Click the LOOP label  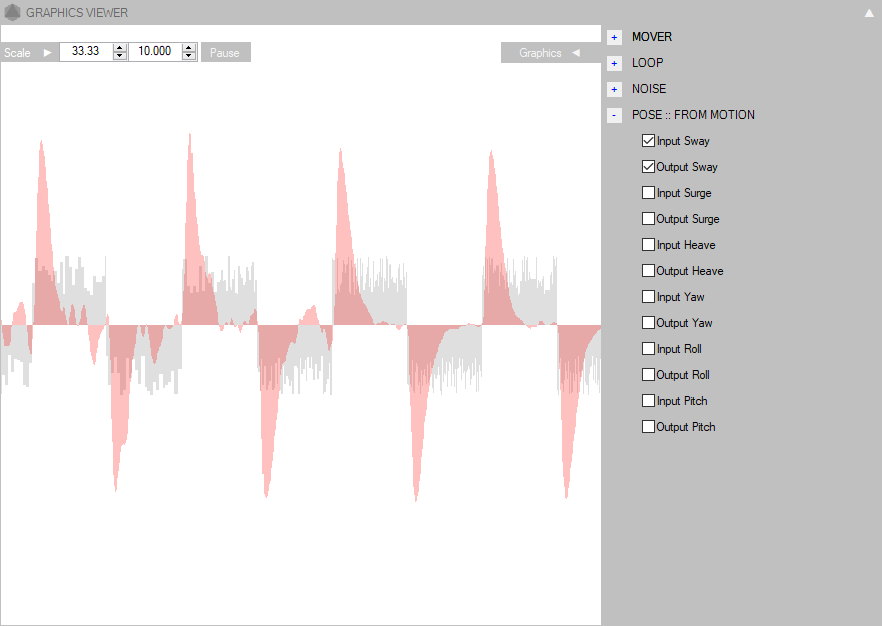(x=647, y=62)
